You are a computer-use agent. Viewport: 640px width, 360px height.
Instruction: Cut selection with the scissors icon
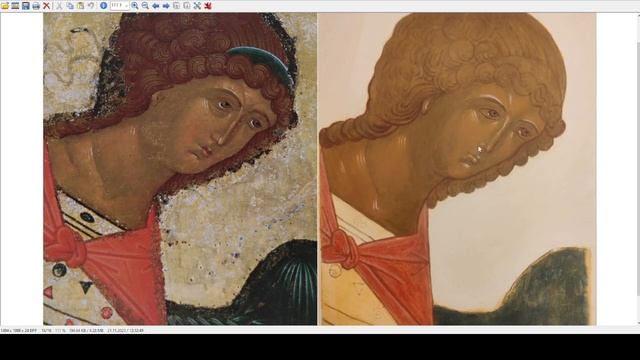59,6
